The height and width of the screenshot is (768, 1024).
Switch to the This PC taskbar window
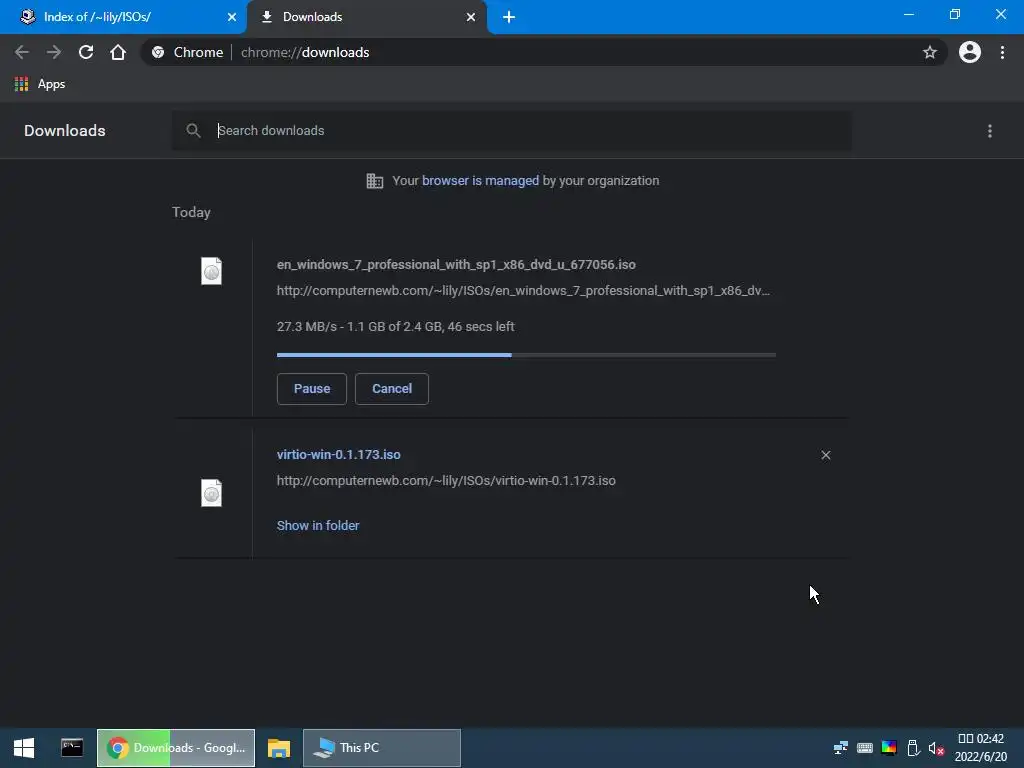click(x=382, y=748)
